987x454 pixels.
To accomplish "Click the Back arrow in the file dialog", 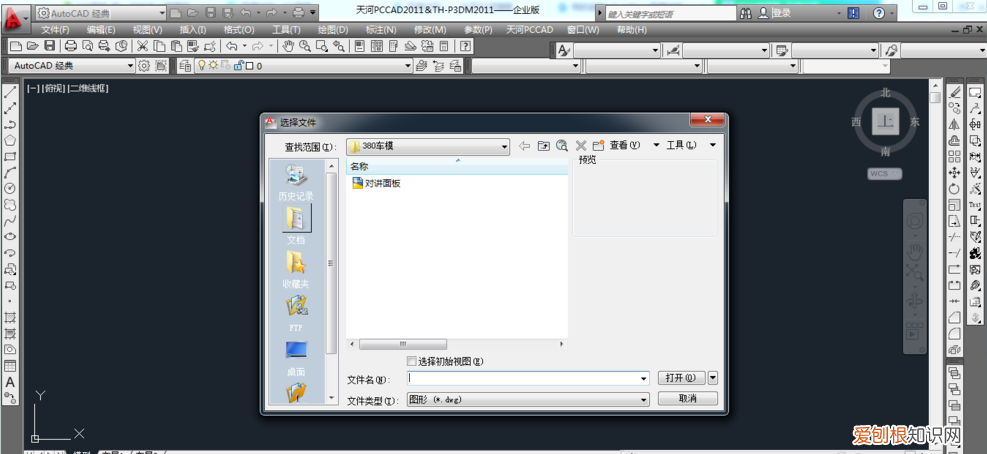I will click(x=524, y=145).
